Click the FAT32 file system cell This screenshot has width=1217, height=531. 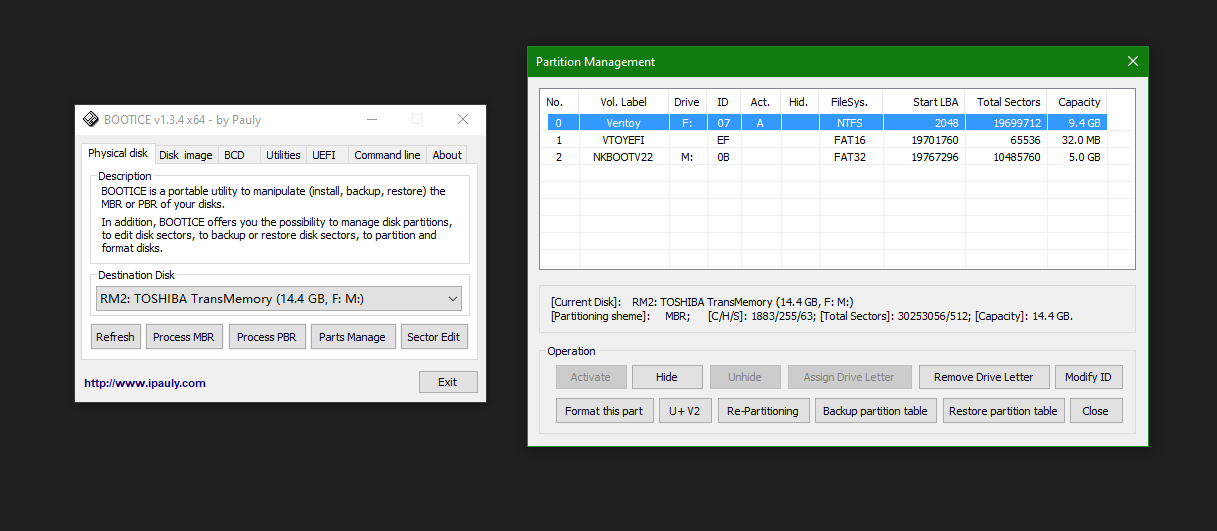pyautogui.click(x=850, y=157)
